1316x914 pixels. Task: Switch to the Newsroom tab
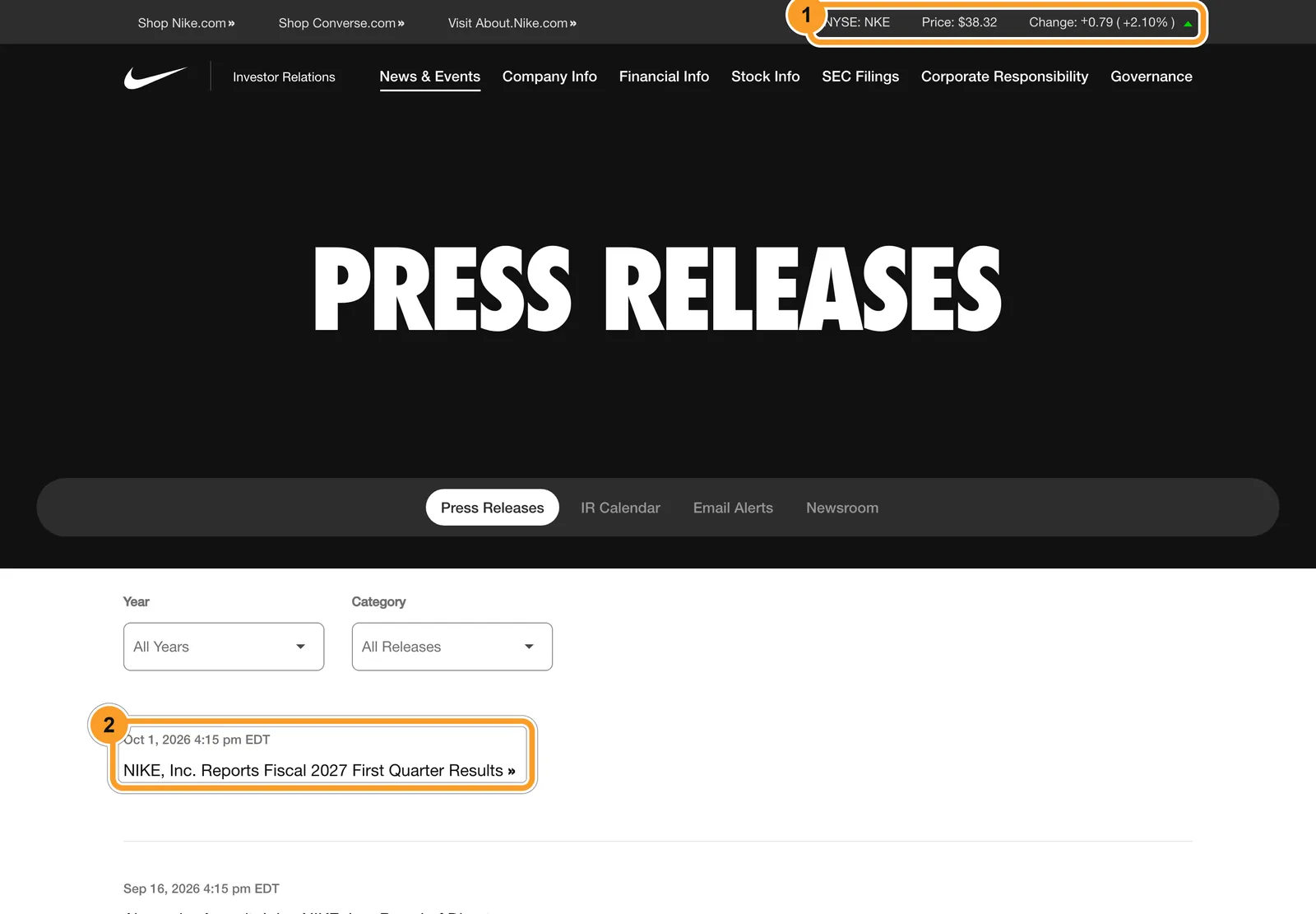point(842,508)
